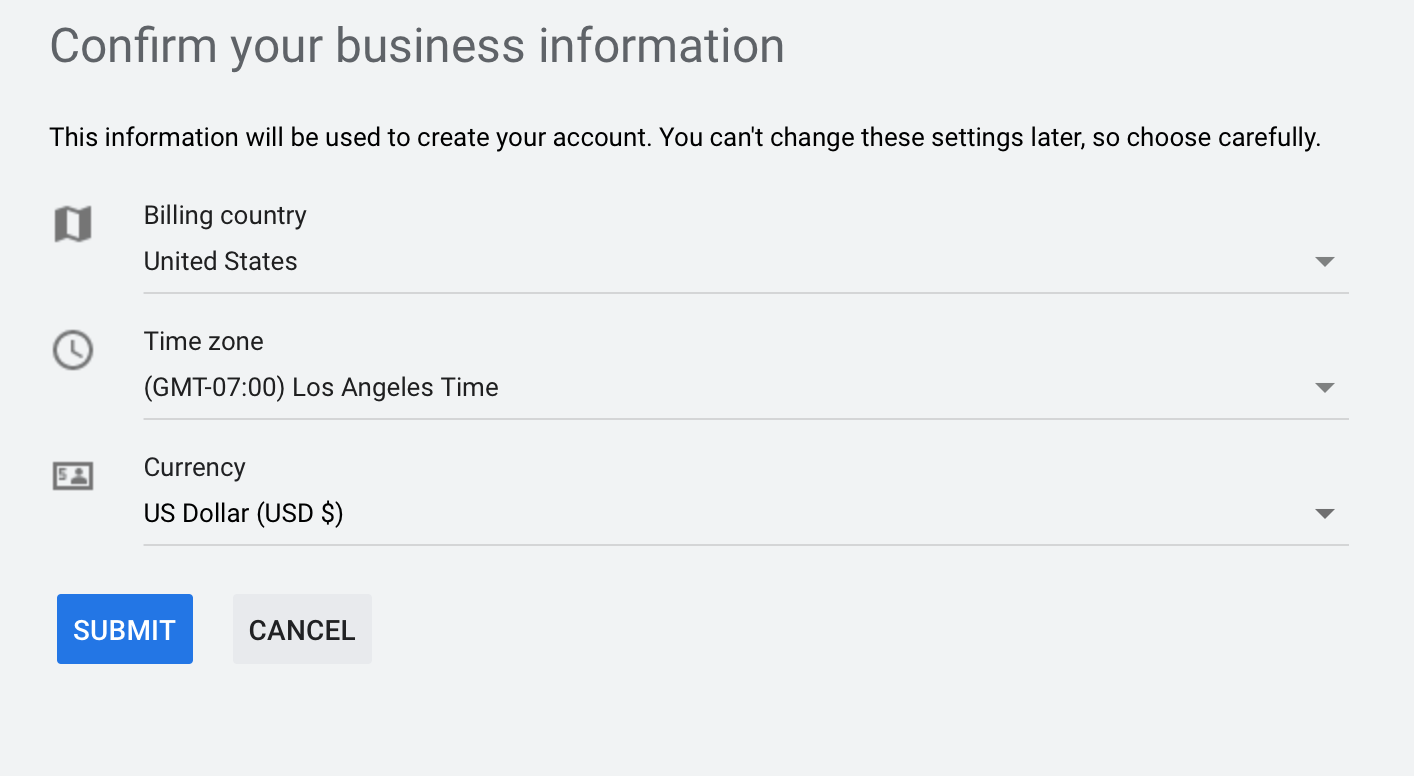Viewport: 1414px width, 776px height.
Task: Click the account creation warning text
Action: point(685,137)
